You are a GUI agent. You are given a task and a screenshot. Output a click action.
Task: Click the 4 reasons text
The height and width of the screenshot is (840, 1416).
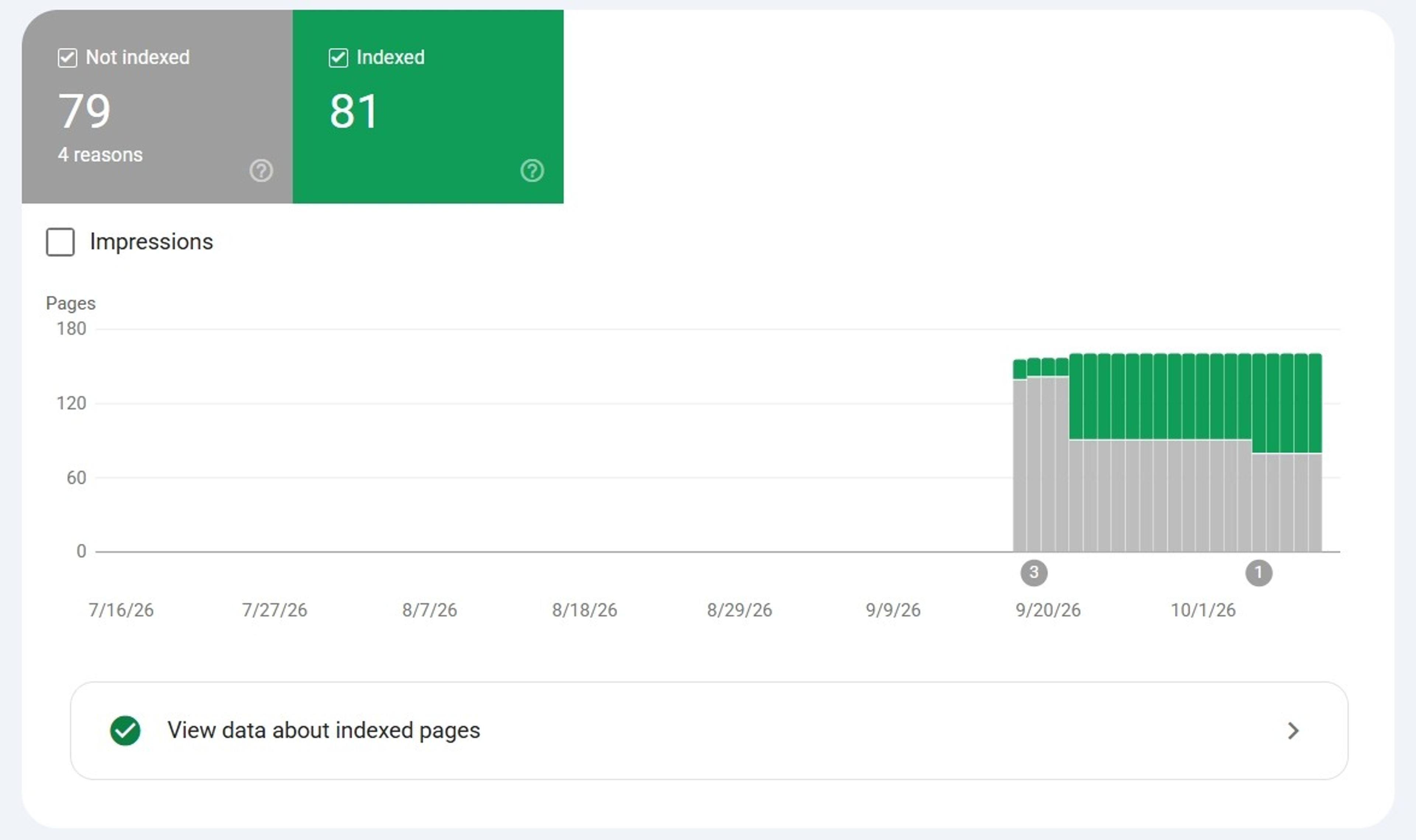click(x=100, y=154)
